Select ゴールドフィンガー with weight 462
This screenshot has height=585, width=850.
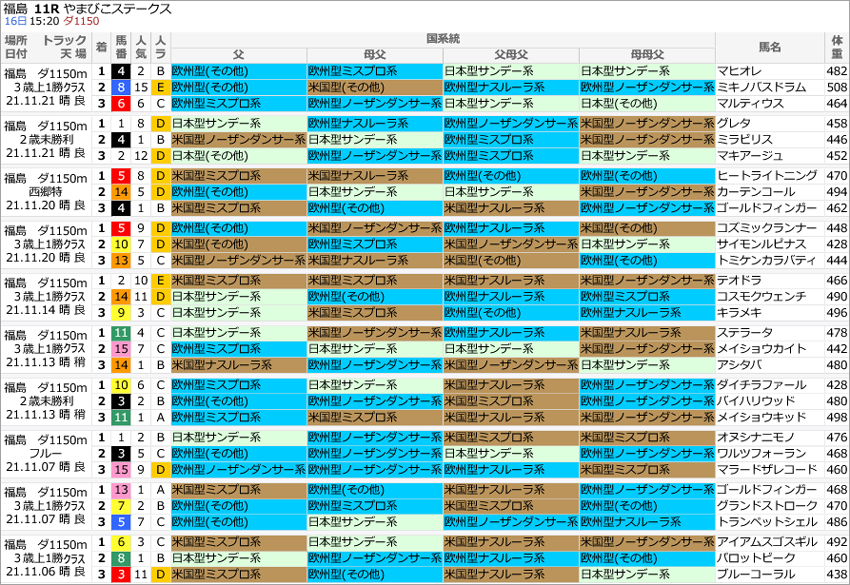pos(767,208)
